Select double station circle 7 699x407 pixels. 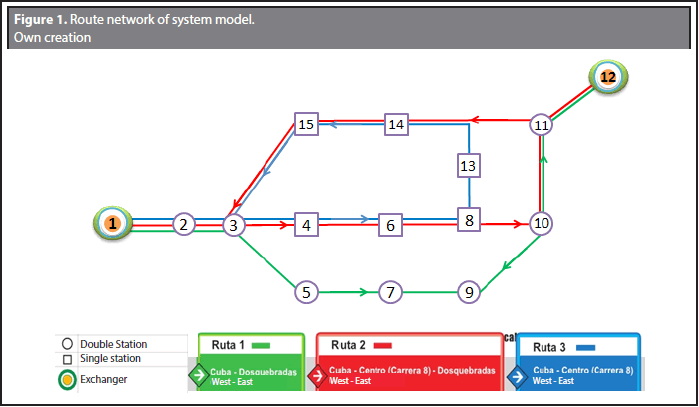click(x=390, y=293)
